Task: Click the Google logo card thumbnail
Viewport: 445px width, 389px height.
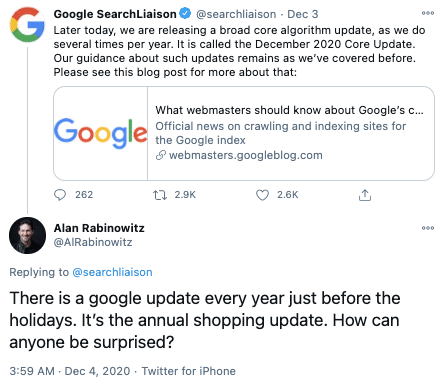Action: pyautogui.click(x=100, y=133)
